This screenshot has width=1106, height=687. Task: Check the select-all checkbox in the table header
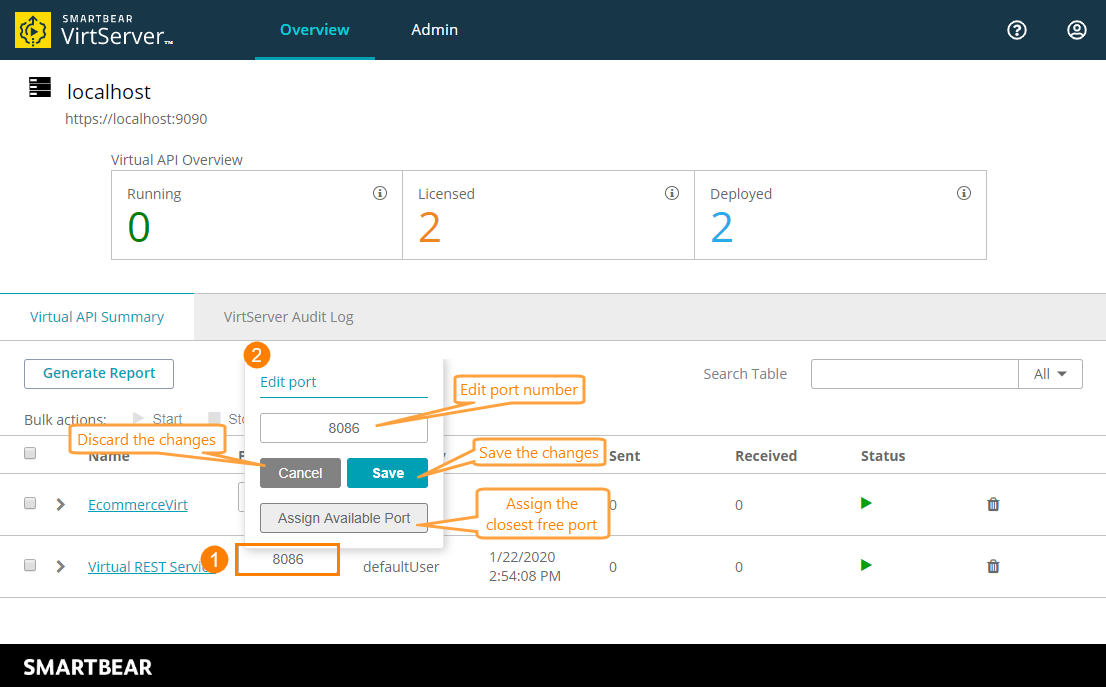pyautogui.click(x=30, y=452)
